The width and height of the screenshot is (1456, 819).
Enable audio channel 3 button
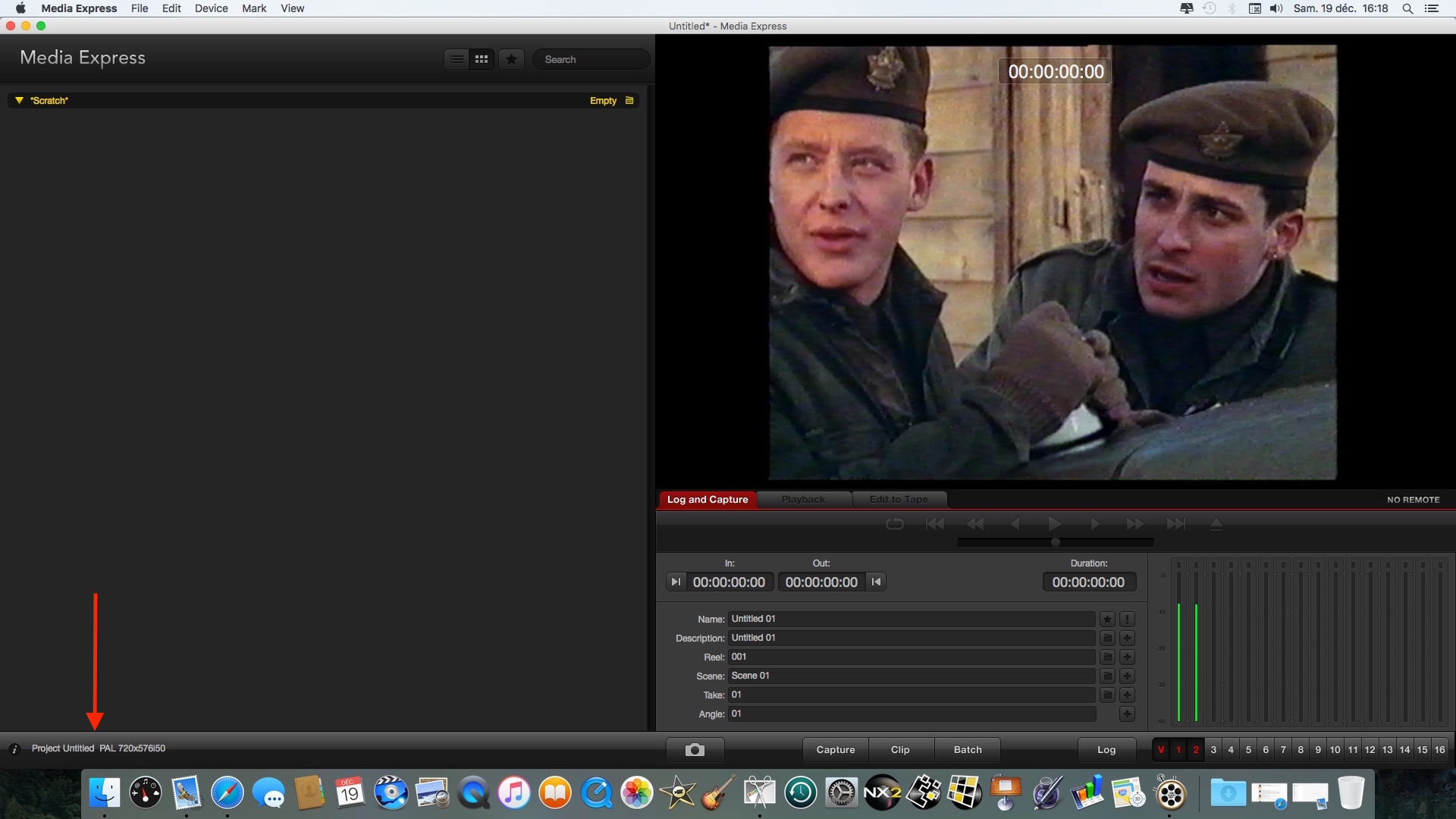[x=1213, y=749]
